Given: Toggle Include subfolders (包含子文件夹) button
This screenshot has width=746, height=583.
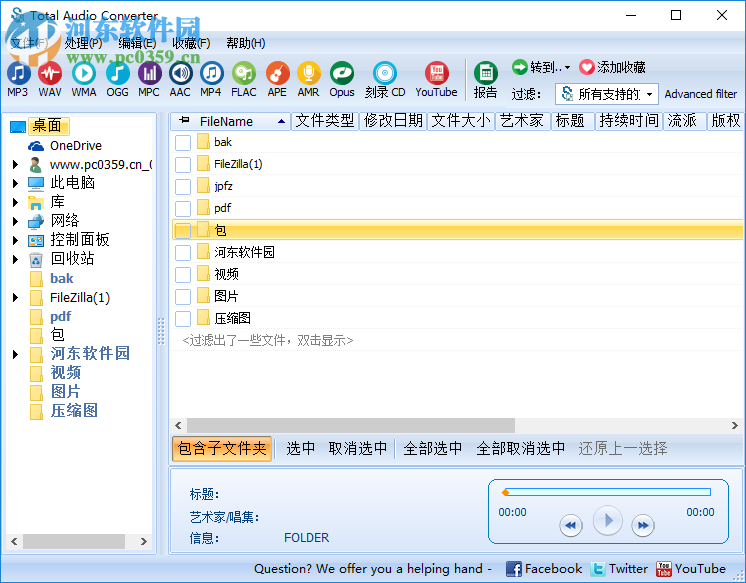Looking at the screenshot, I should click(222, 448).
